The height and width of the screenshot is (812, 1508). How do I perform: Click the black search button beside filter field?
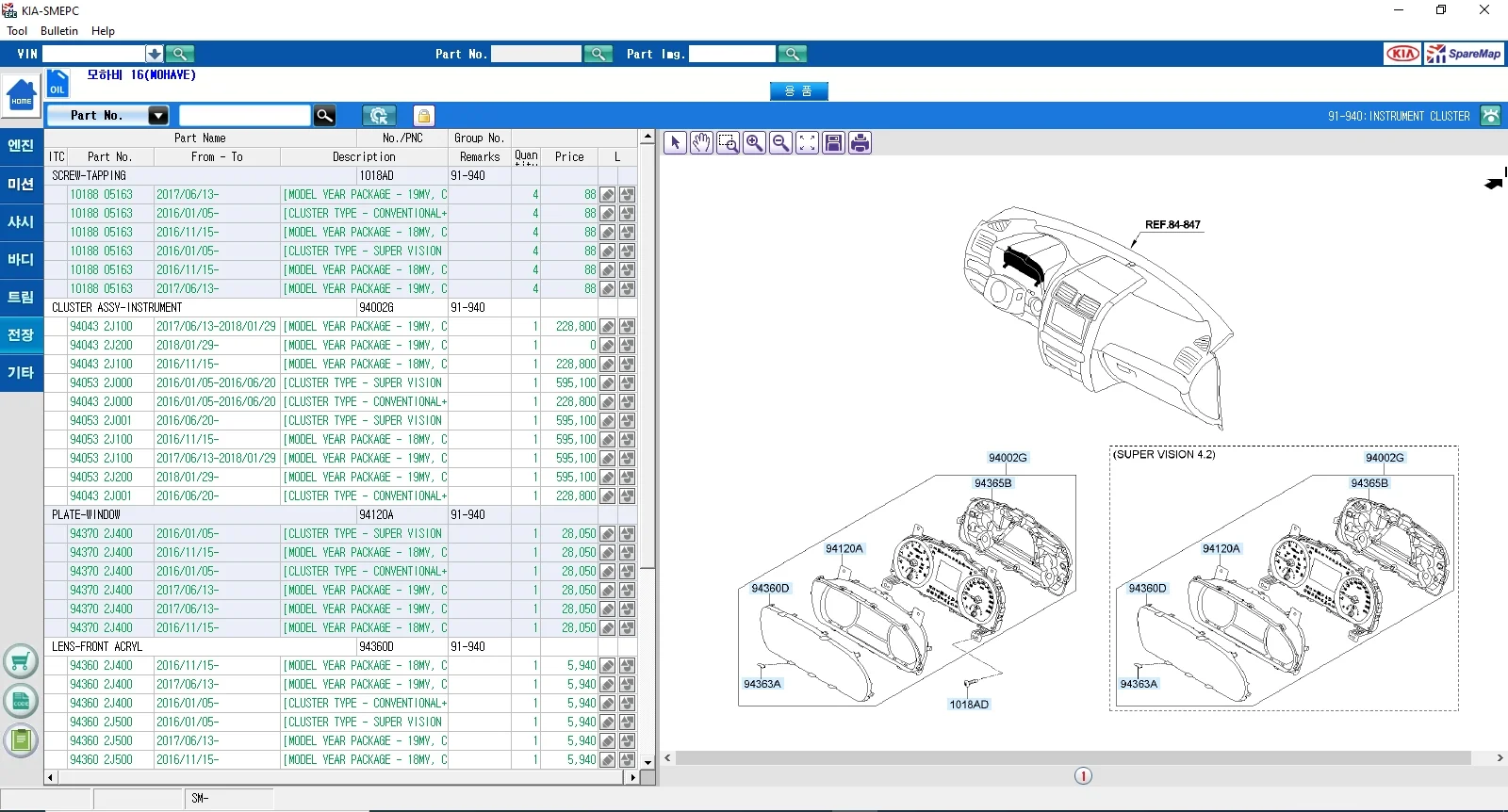(x=324, y=115)
